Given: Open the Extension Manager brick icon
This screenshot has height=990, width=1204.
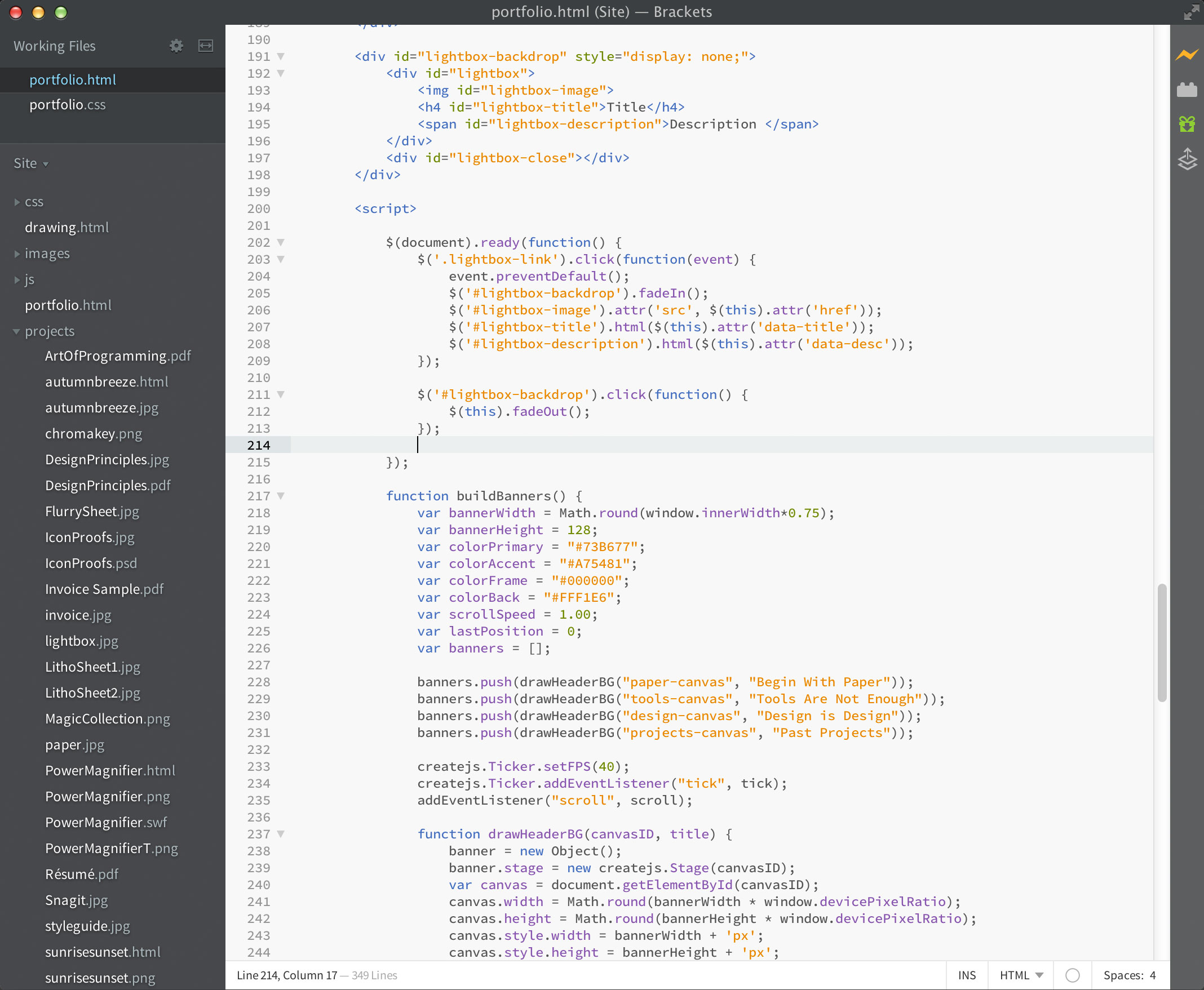Looking at the screenshot, I should pos(1187,90).
